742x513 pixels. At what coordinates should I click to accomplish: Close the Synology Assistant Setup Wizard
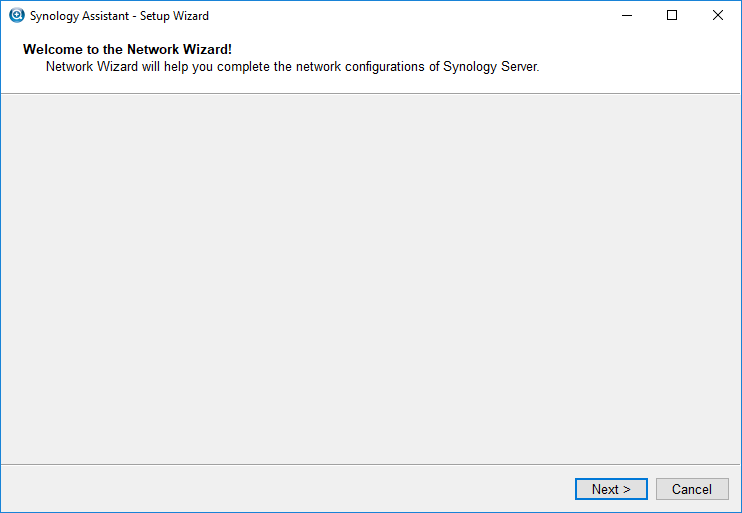pos(717,15)
